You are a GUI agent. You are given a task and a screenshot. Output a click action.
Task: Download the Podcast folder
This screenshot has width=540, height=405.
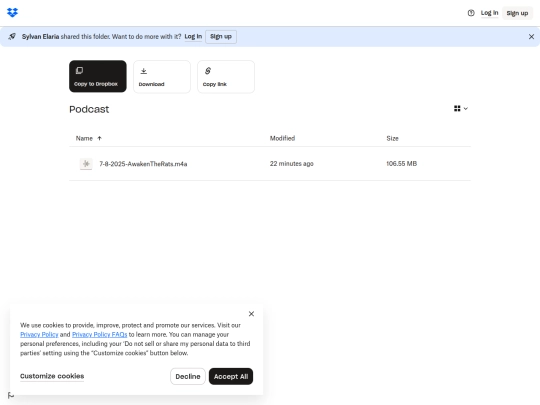coord(162,76)
